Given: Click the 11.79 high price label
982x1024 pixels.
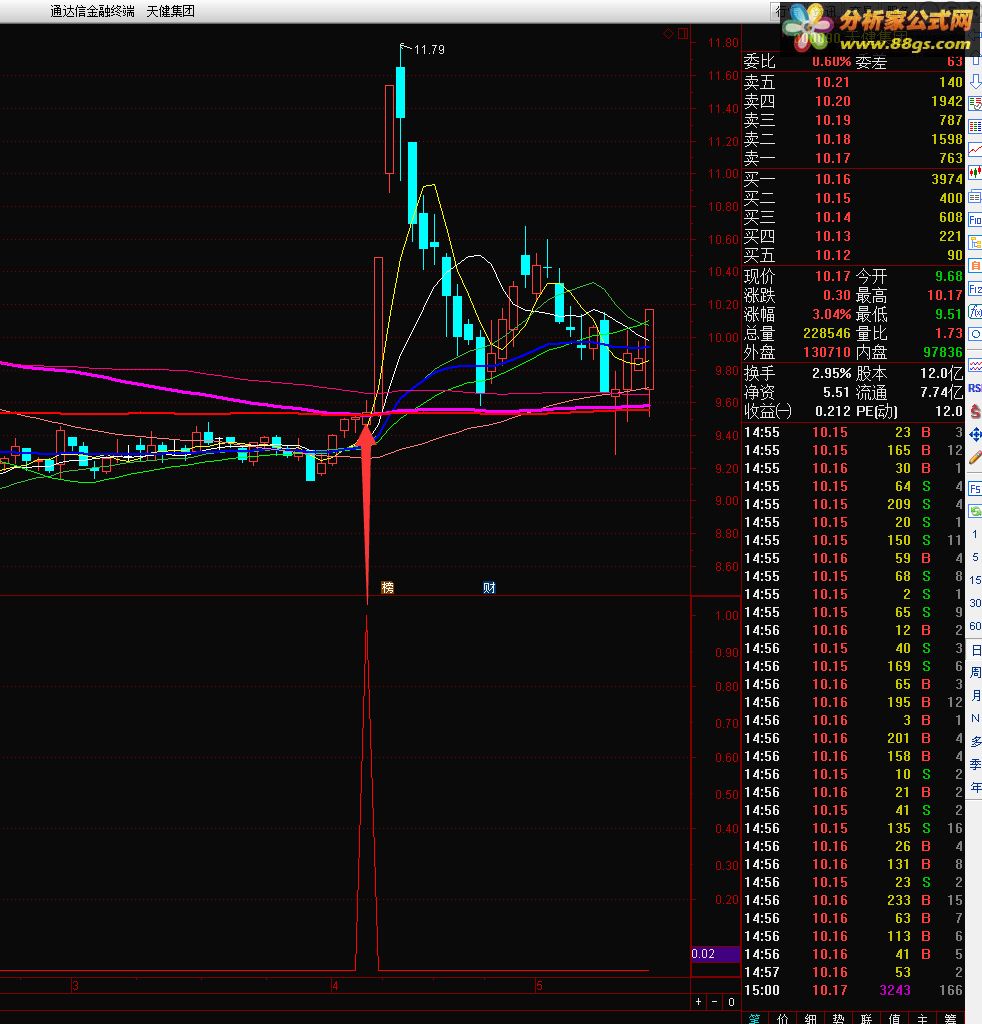Looking at the screenshot, I should 429,50.
